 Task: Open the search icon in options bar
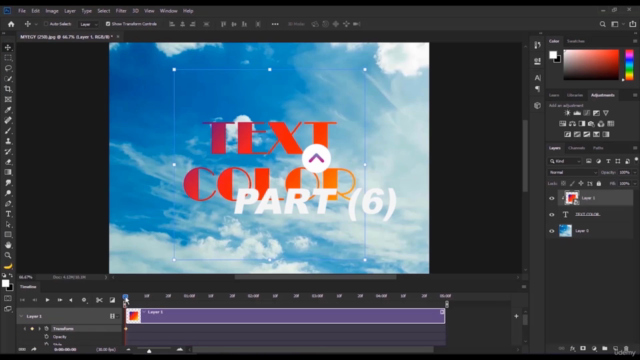tap(602, 24)
